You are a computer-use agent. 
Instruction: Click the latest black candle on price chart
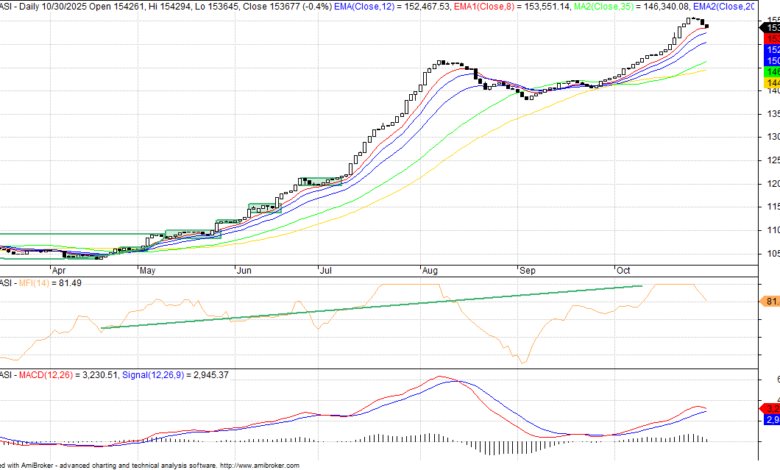707,26
